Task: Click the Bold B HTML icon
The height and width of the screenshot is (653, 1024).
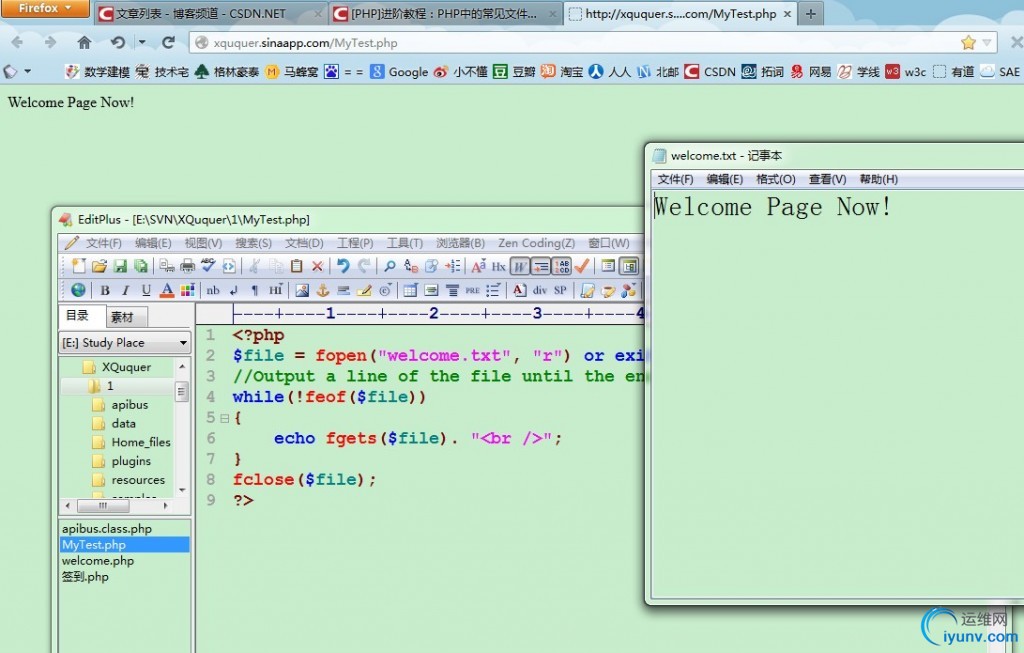Action: point(104,291)
